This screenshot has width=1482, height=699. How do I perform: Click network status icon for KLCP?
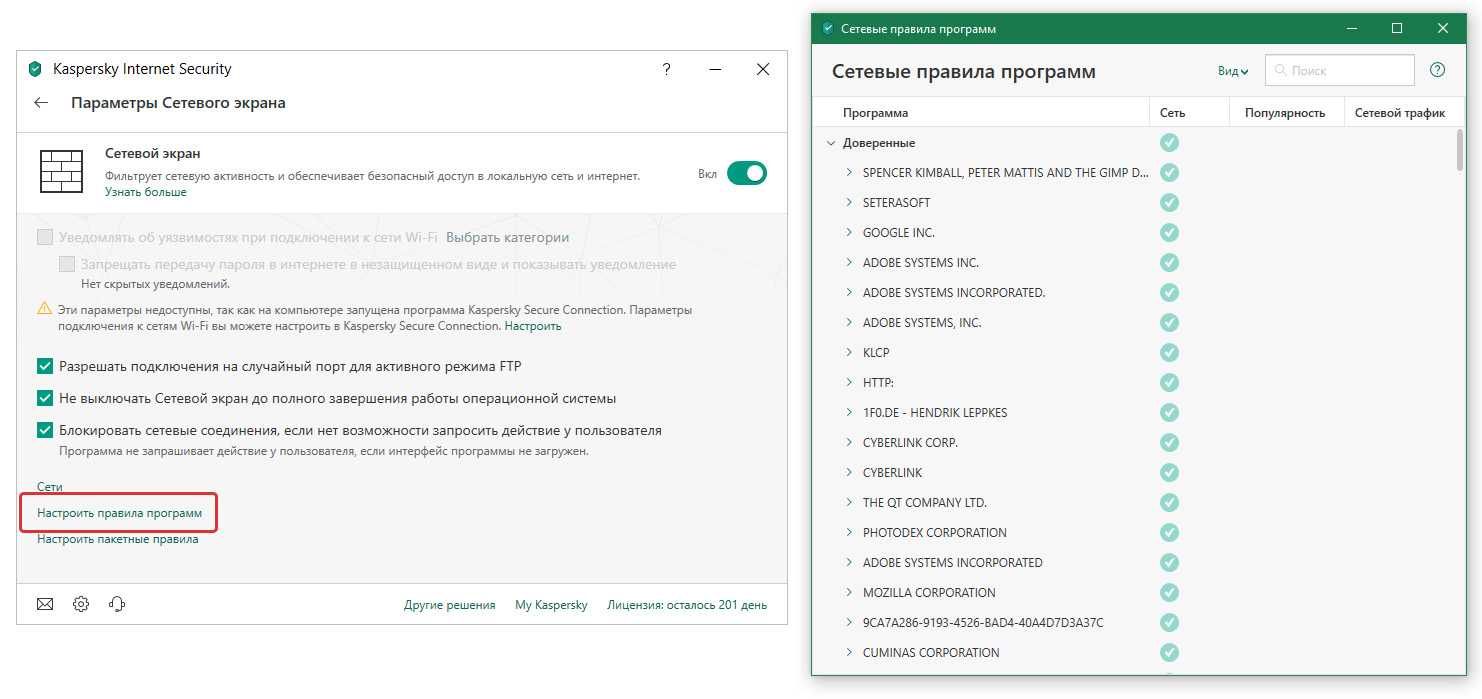tap(1169, 352)
